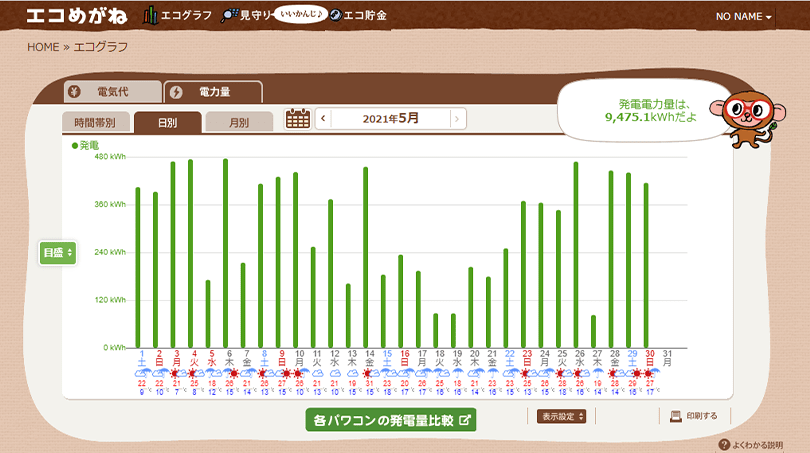
Task: Go to HOME breadcrumb link
Action: coord(43,47)
